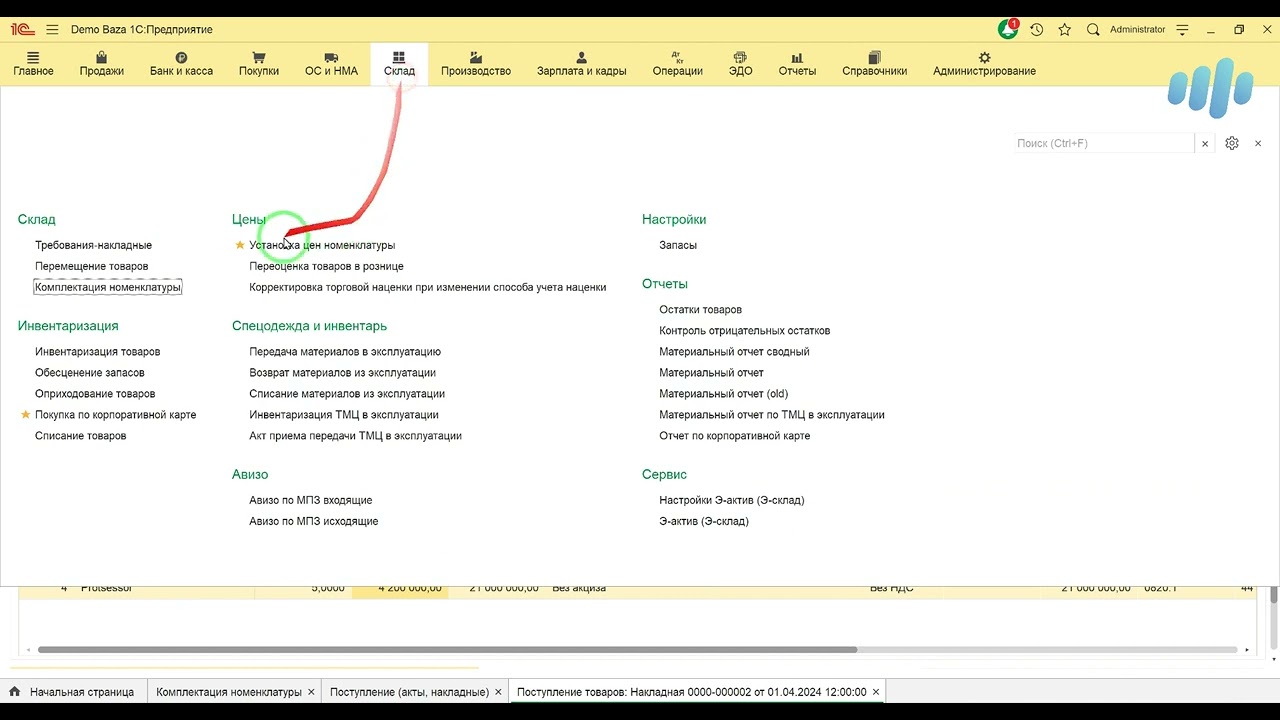1280x720 pixels.
Task: Open Инвентаризация ТМЦ в эксплуатации
Action: coord(344,415)
